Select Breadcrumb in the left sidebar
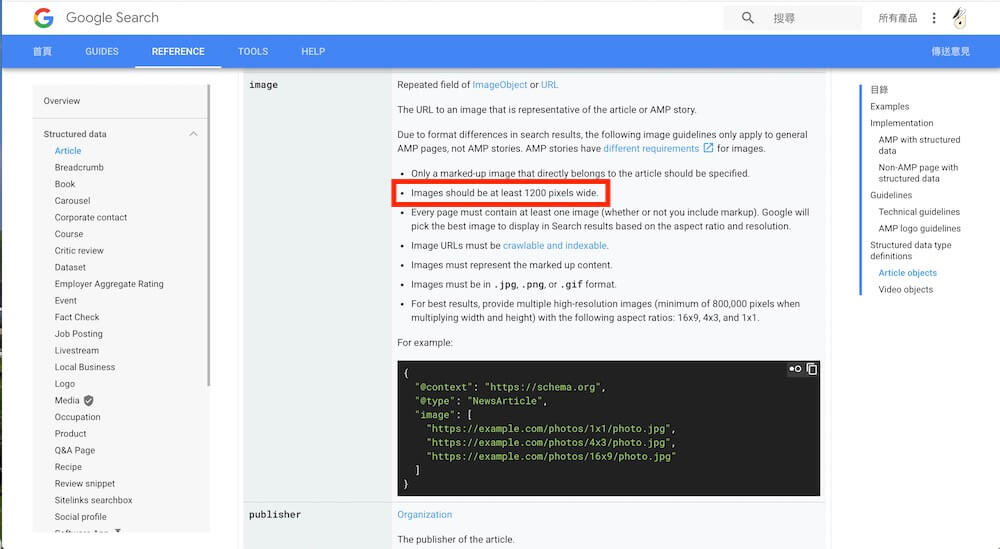 point(79,167)
